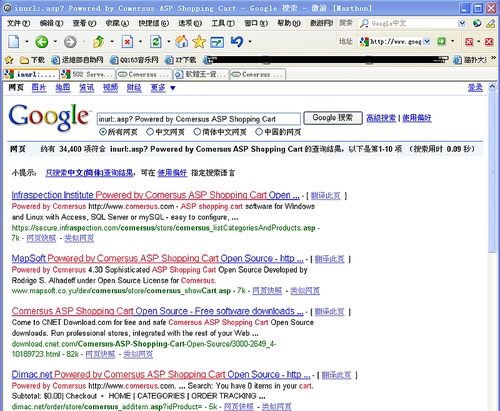Viewport: 500px width, 411px height.
Task: Open the 图片 link in Google navigation
Action: [x=39, y=88]
